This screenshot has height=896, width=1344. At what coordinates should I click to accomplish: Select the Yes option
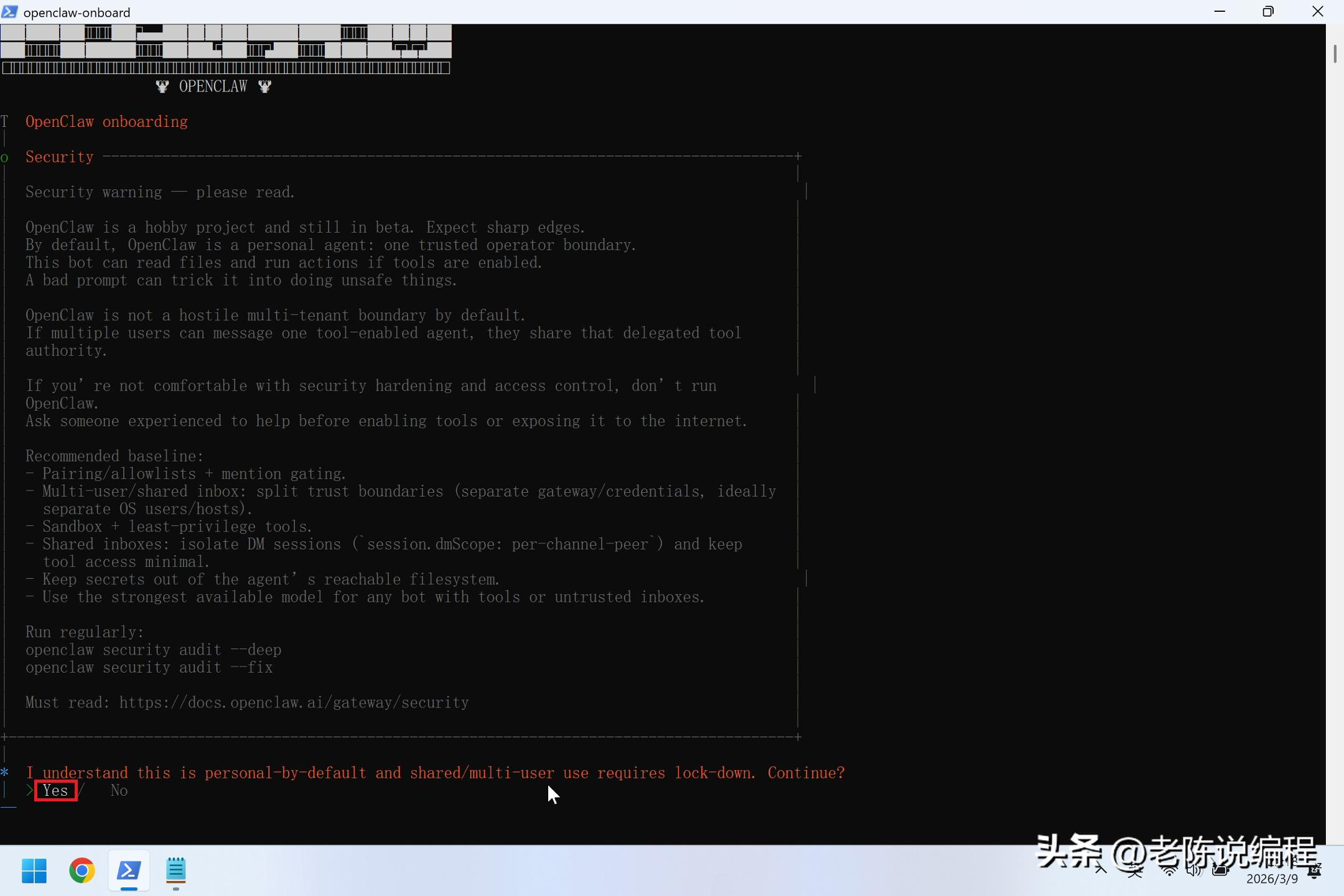coord(55,790)
